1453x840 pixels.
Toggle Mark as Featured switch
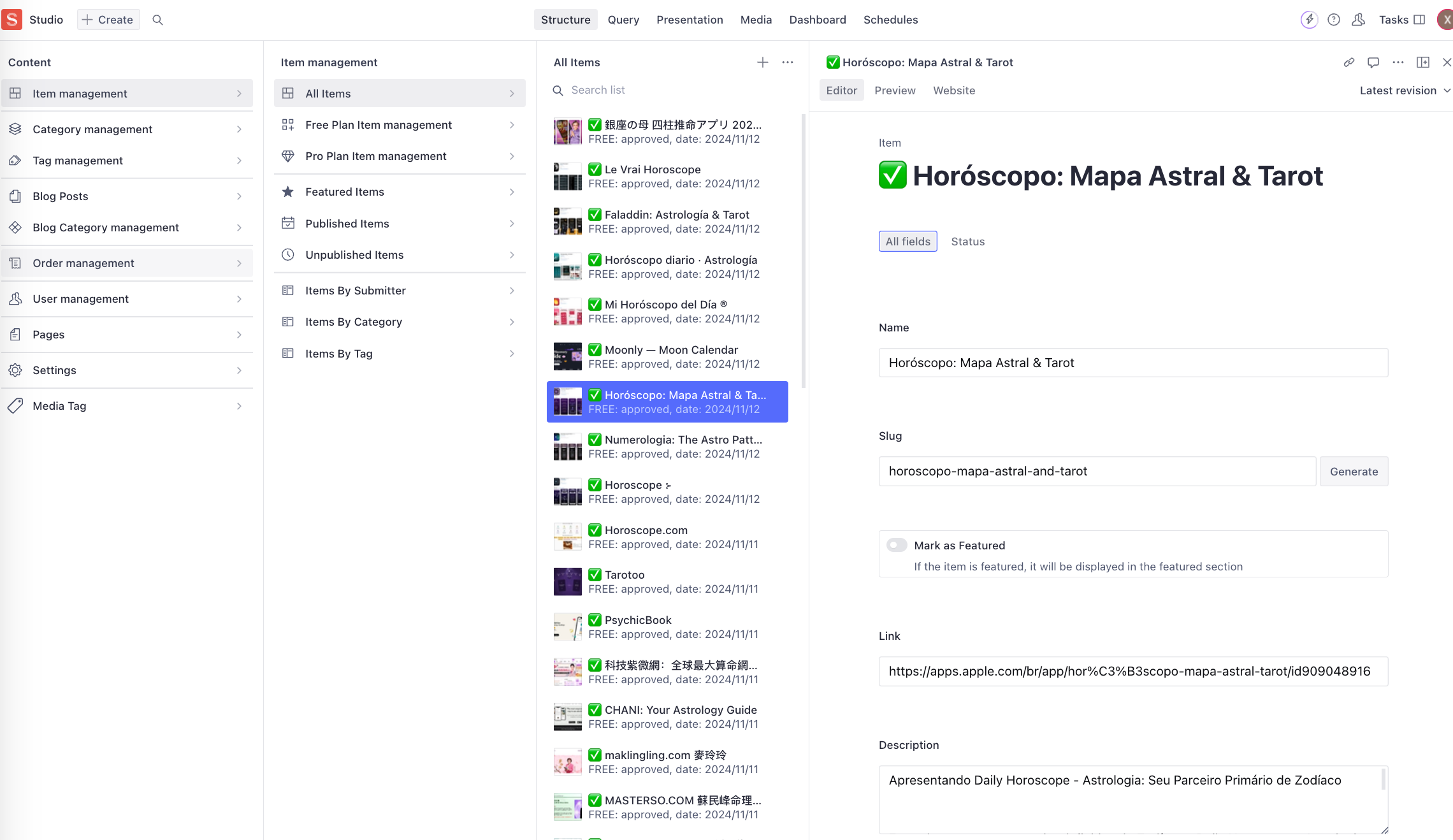click(x=897, y=545)
